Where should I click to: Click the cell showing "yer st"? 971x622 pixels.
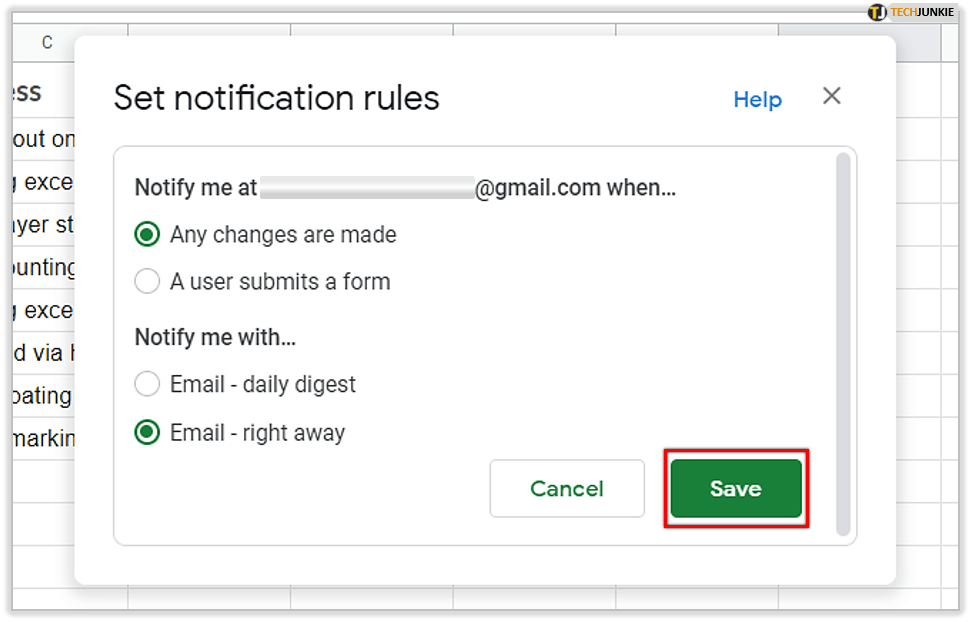[38, 224]
